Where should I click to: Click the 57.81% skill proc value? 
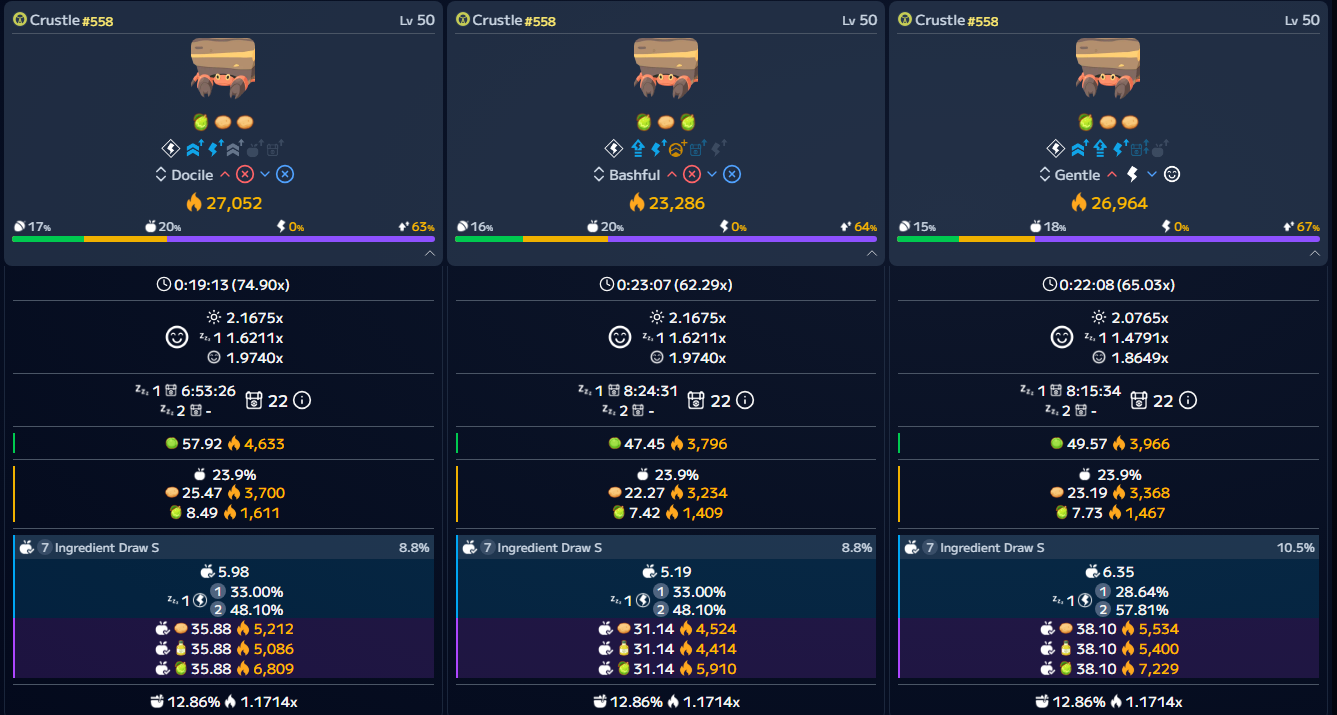(x=1142, y=610)
